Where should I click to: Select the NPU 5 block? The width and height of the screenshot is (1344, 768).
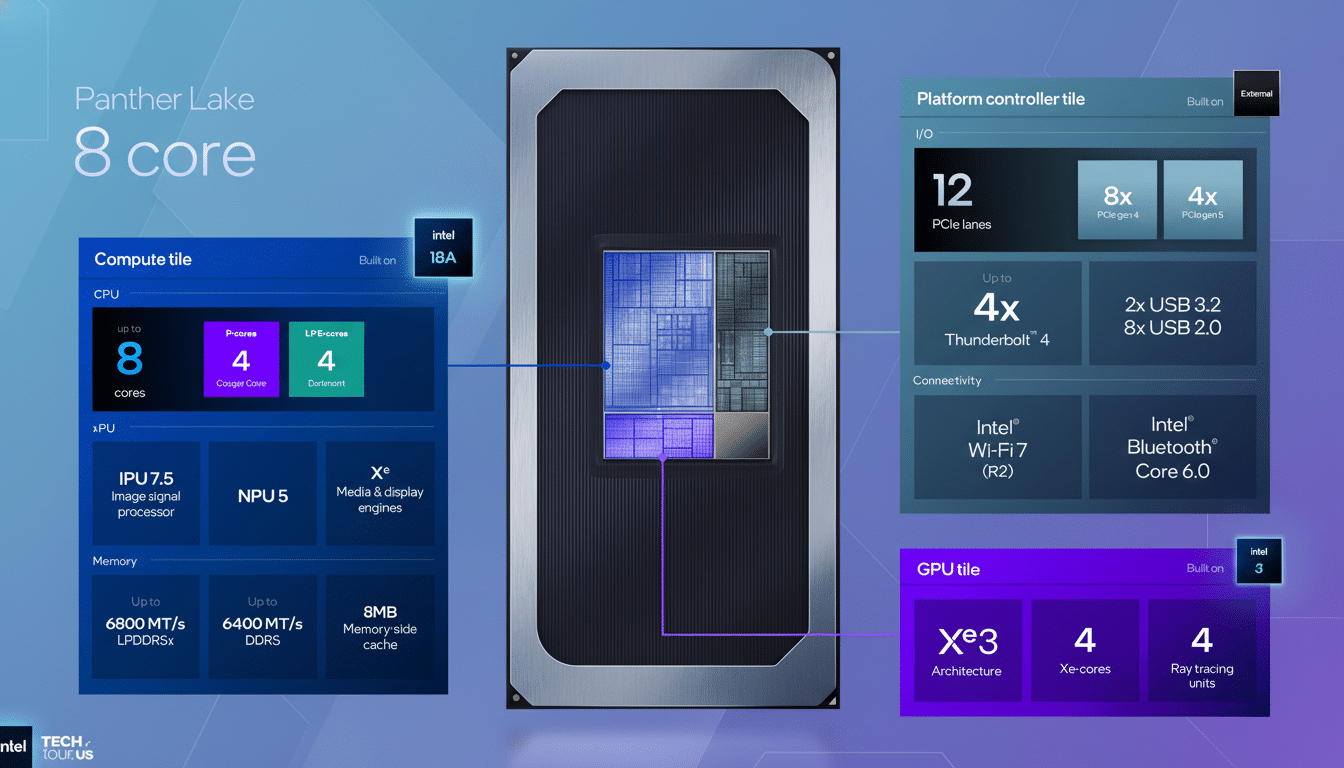pyautogui.click(x=263, y=493)
